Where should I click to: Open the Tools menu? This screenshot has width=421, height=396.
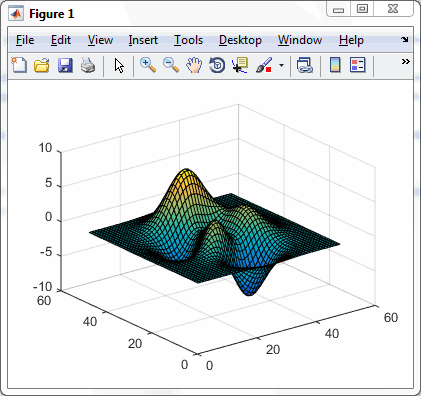coord(188,40)
